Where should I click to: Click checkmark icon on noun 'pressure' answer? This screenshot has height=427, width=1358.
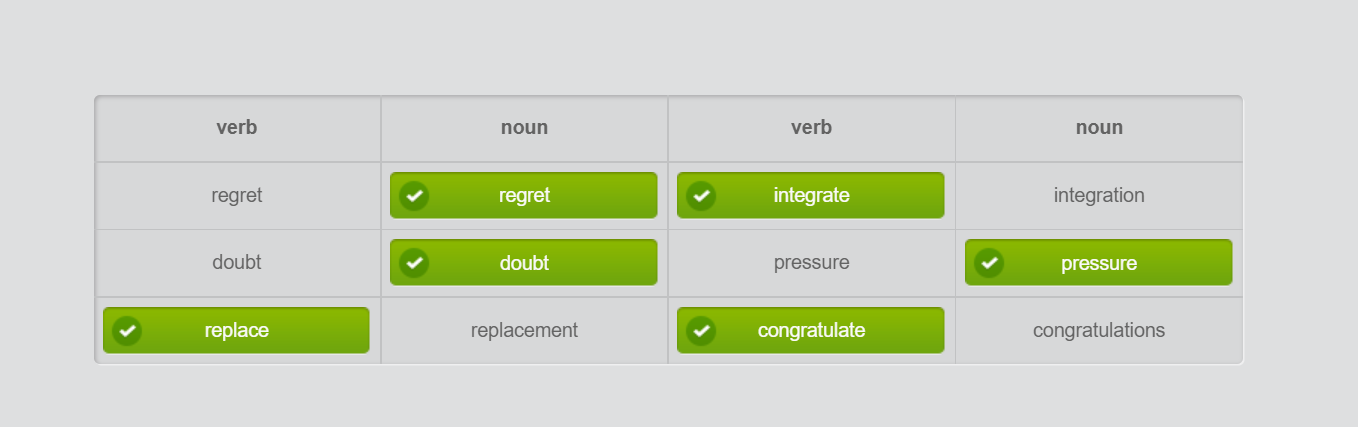click(x=989, y=263)
